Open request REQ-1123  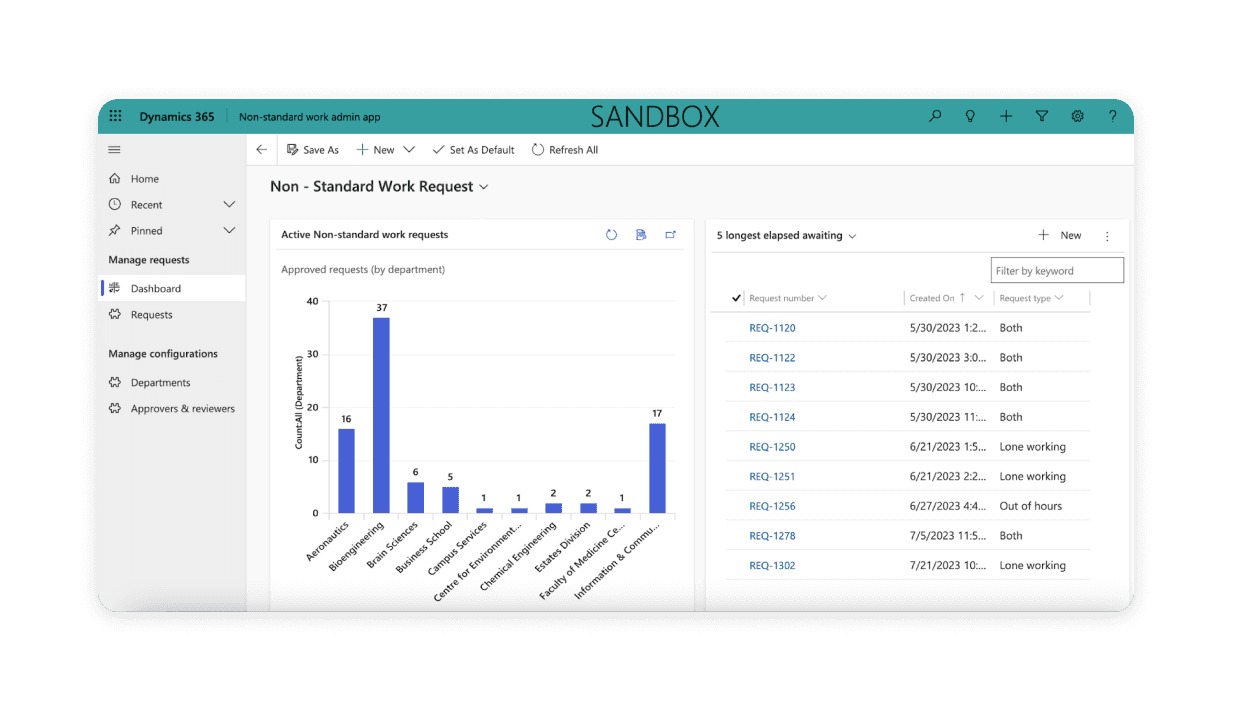[772, 388]
